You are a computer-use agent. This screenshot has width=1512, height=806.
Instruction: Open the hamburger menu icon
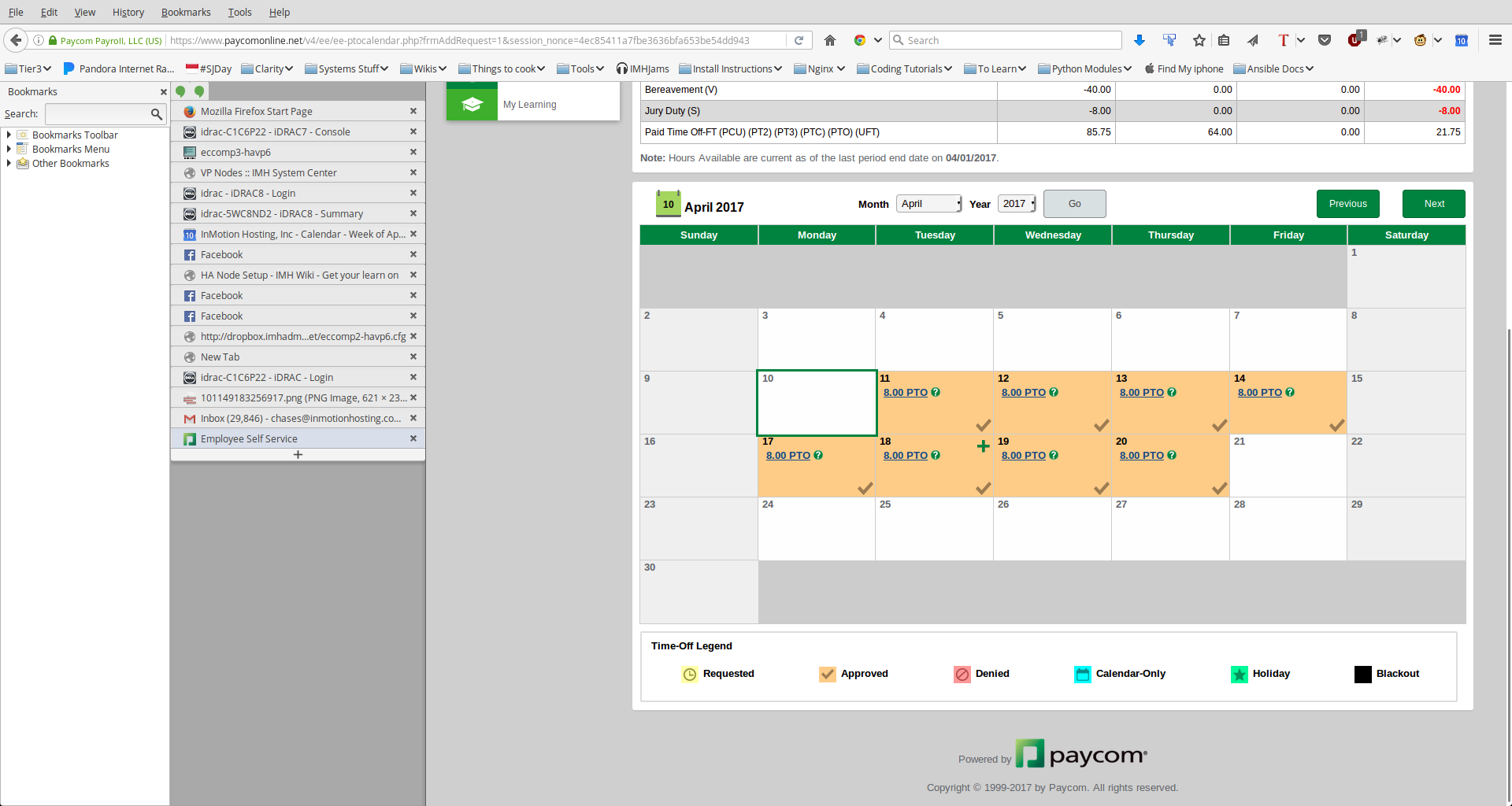tap(1495, 40)
